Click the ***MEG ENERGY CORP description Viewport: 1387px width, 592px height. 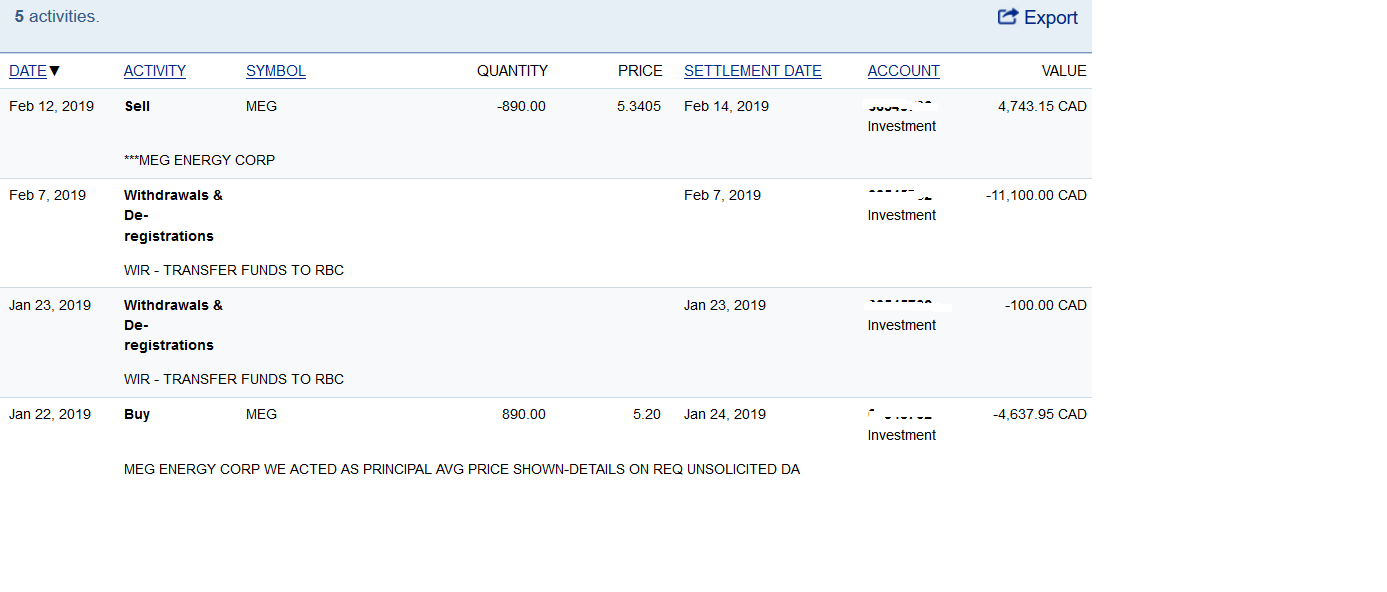pos(199,160)
